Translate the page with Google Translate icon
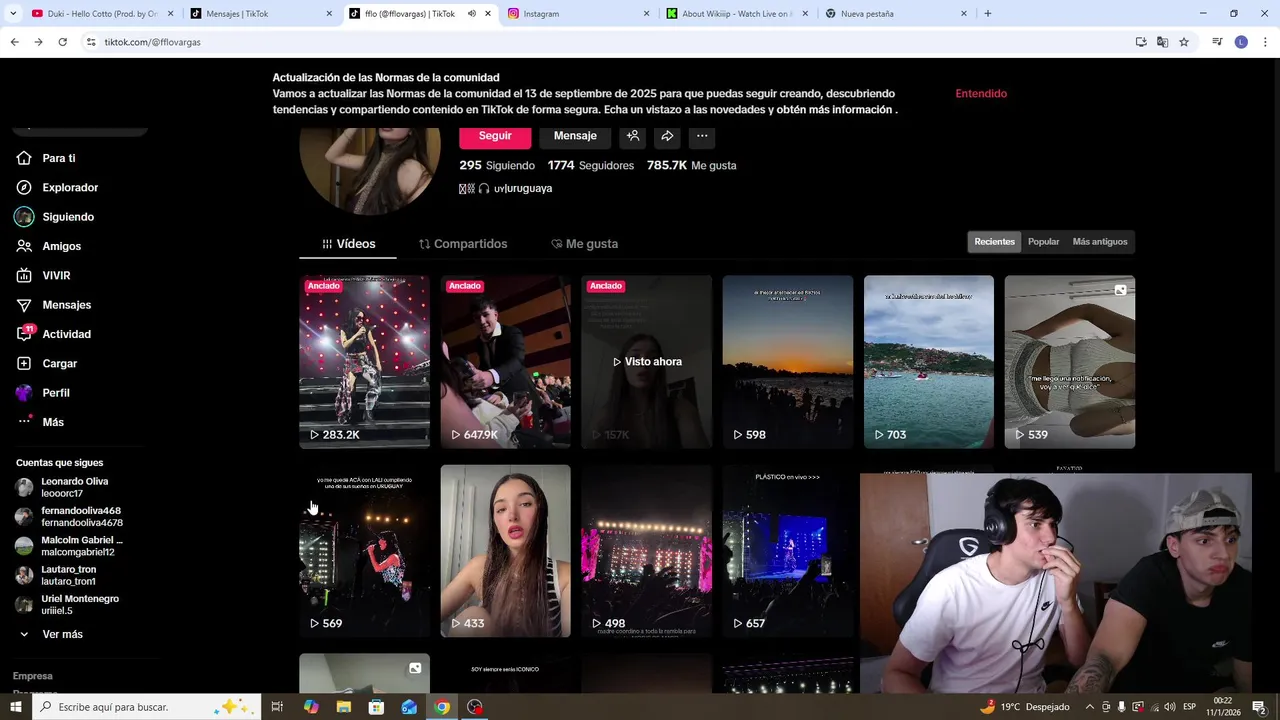This screenshot has height=720, width=1280. tap(1162, 42)
